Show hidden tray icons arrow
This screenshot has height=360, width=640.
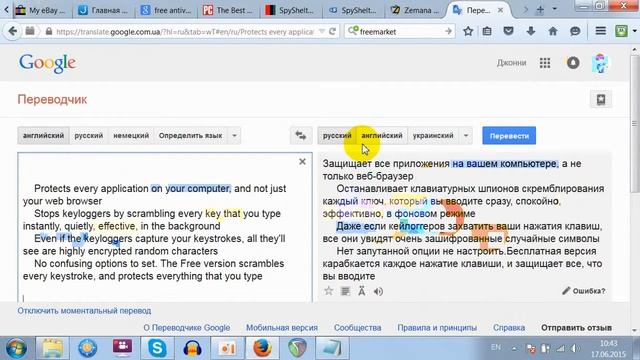[x=514, y=348]
